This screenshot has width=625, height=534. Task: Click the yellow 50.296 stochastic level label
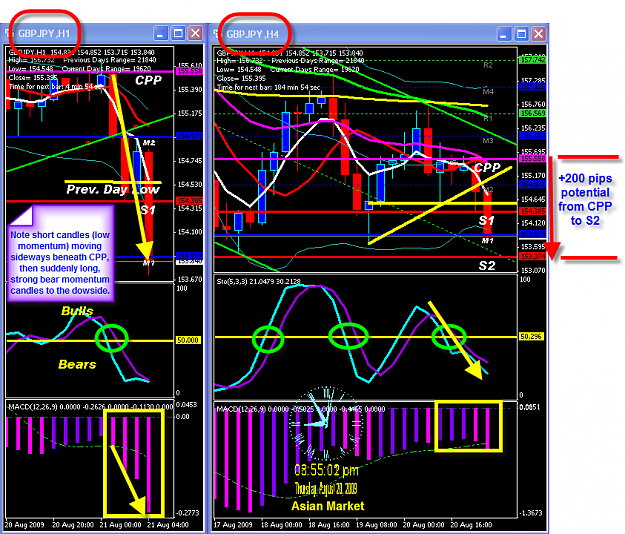pyautogui.click(x=531, y=337)
